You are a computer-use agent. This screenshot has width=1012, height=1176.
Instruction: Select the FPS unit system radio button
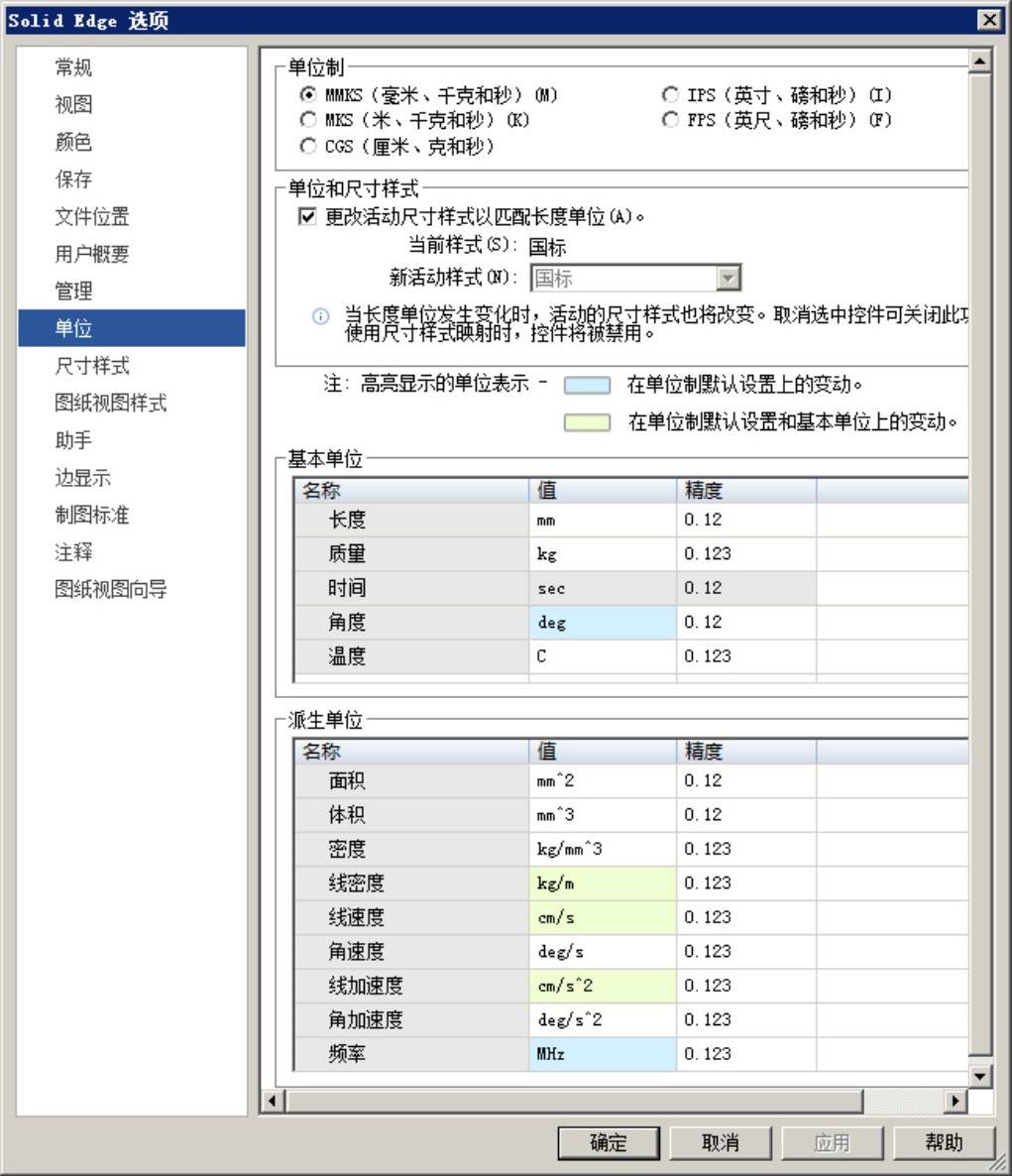point(670,120)
